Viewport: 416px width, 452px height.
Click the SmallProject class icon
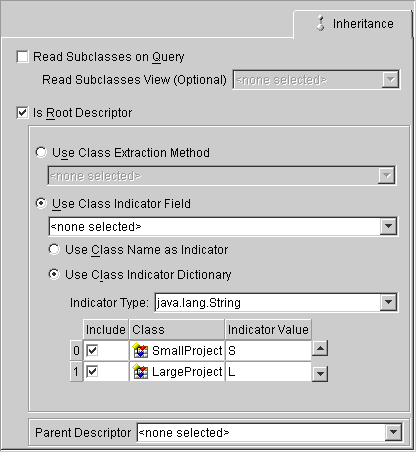point(140,351)
